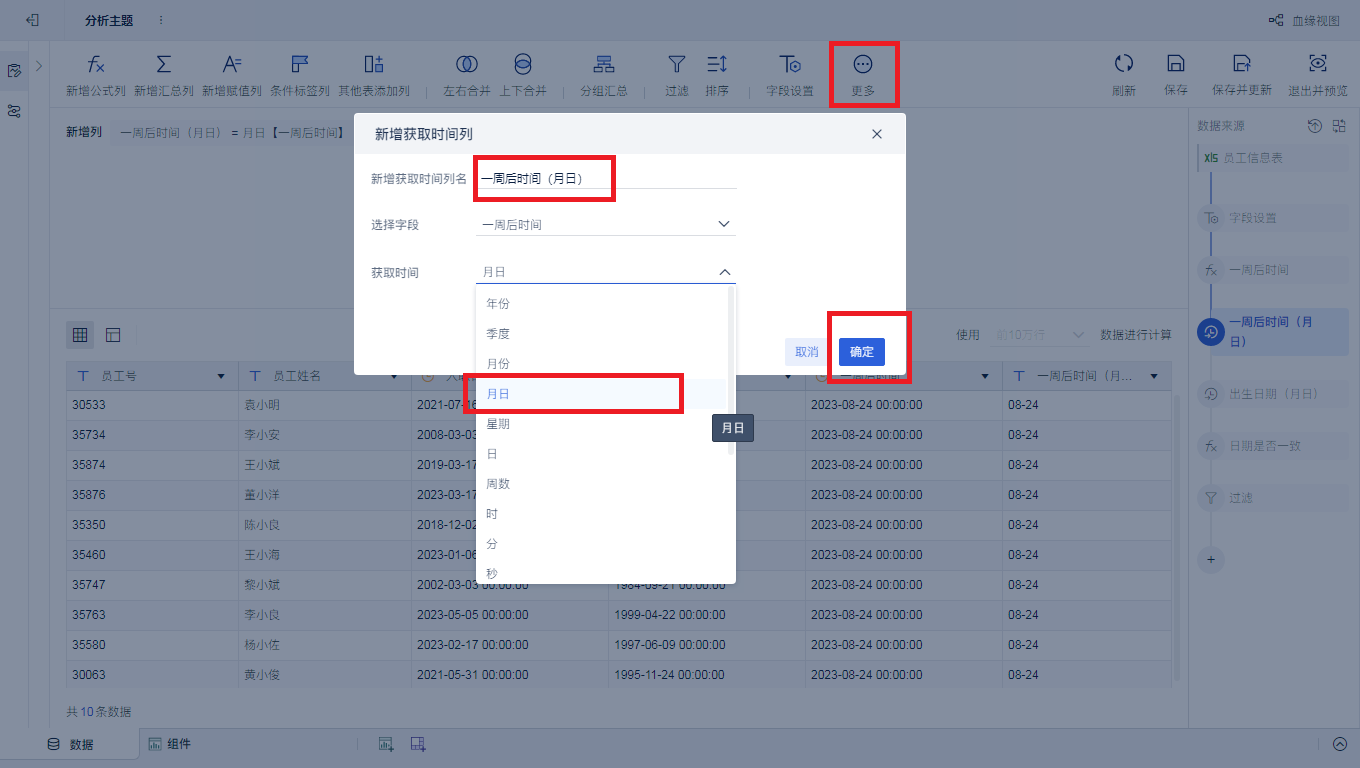Screen dimensions: 1360x768
Task: Click layout icon right of 数据来源
Action: [1339, 126]
